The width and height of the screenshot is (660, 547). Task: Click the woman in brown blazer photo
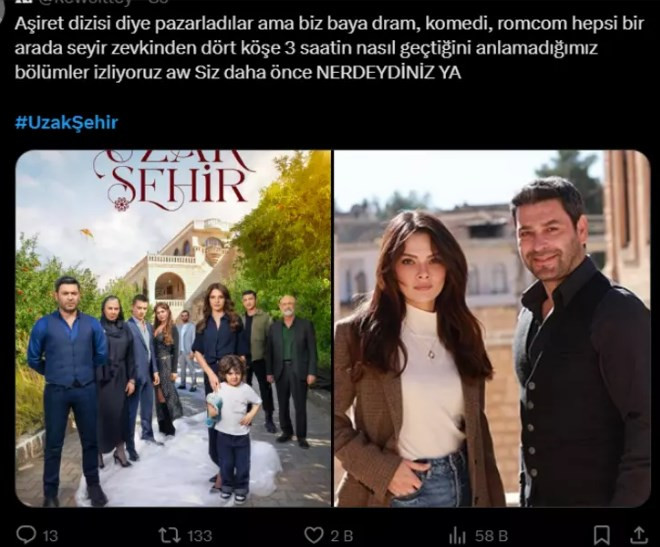[415, 360]
